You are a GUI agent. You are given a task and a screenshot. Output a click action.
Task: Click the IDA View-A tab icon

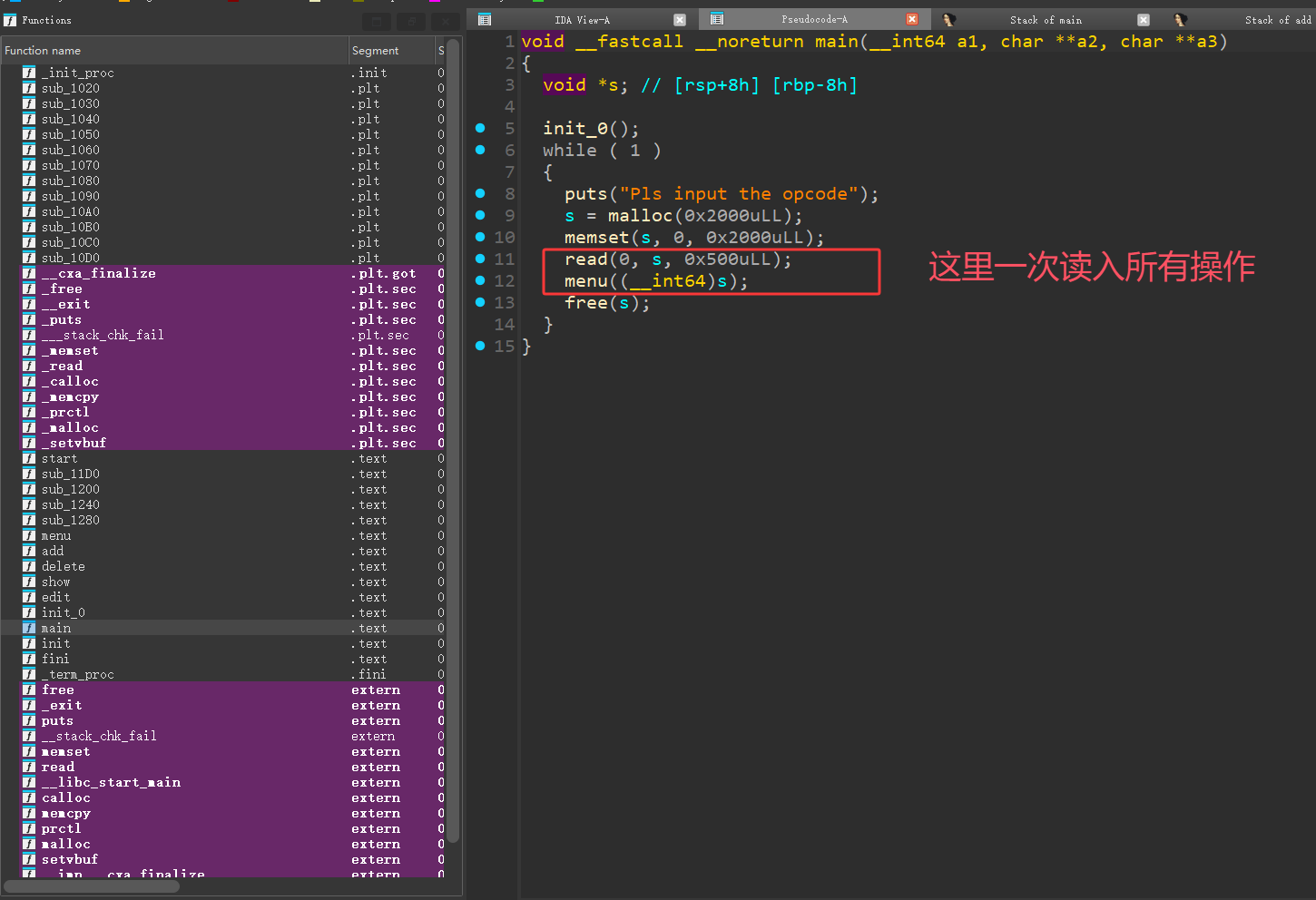coord(485,19)
